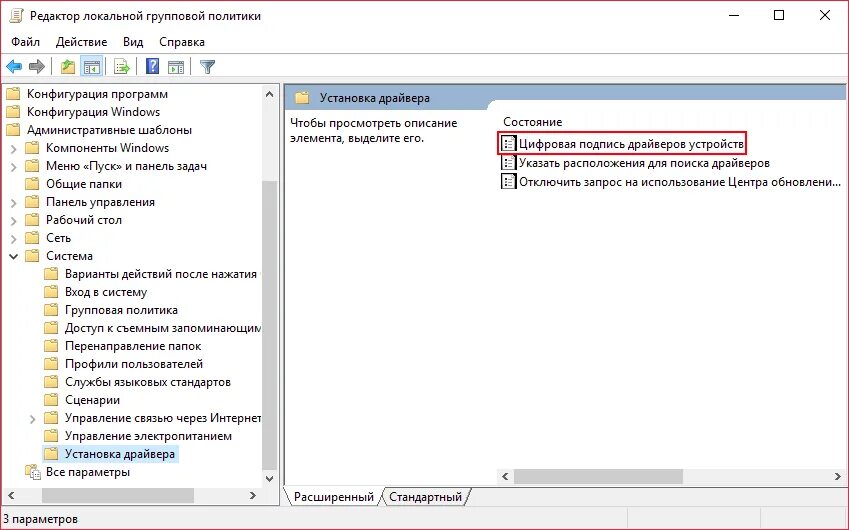Click tree pane scroll right arrow
The width and height of the screenshot is (849, 530).
pos(252,495)
